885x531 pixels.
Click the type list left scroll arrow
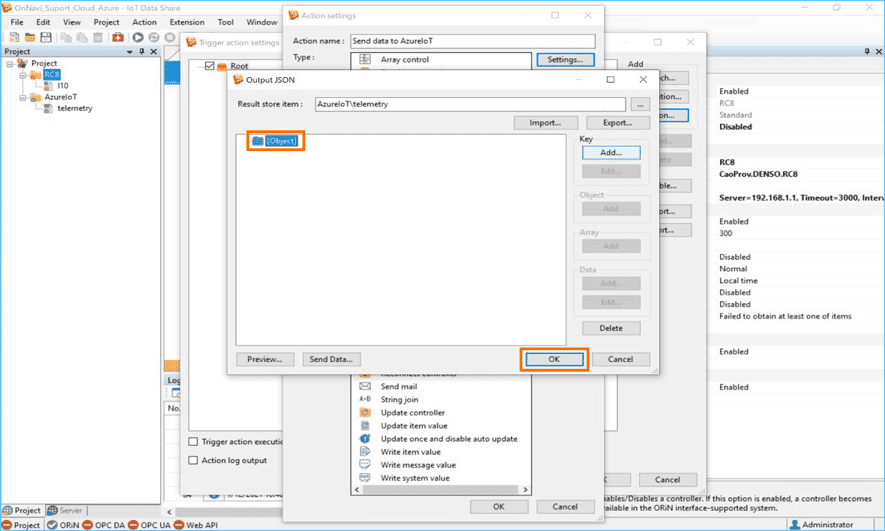click(356, 490)
